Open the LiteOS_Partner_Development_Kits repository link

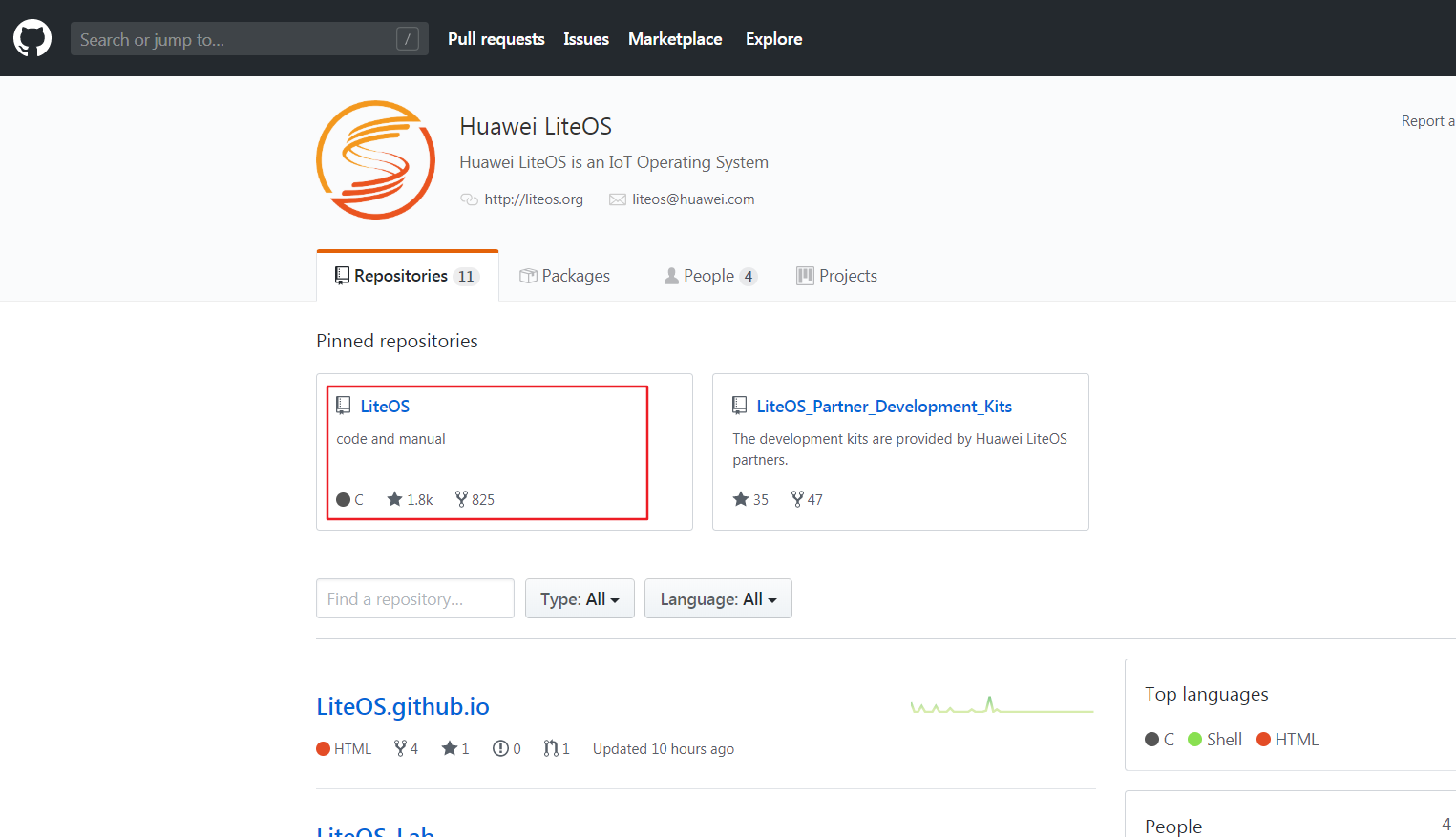click(884, 407)
